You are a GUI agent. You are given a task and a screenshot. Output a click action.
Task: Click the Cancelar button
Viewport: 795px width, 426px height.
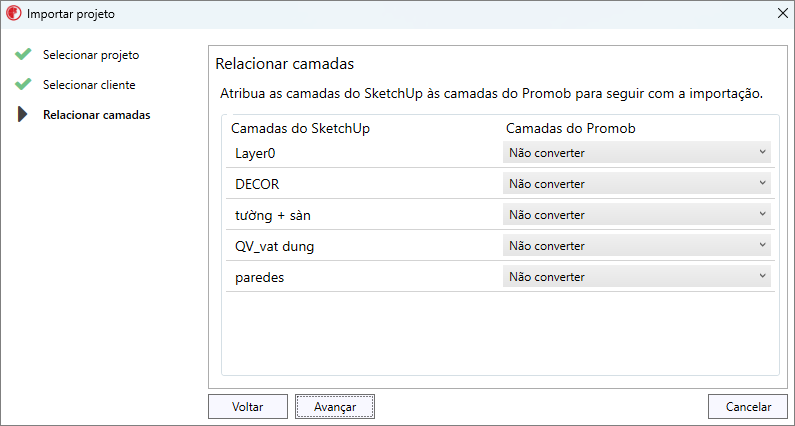click(x=748, y=407)
